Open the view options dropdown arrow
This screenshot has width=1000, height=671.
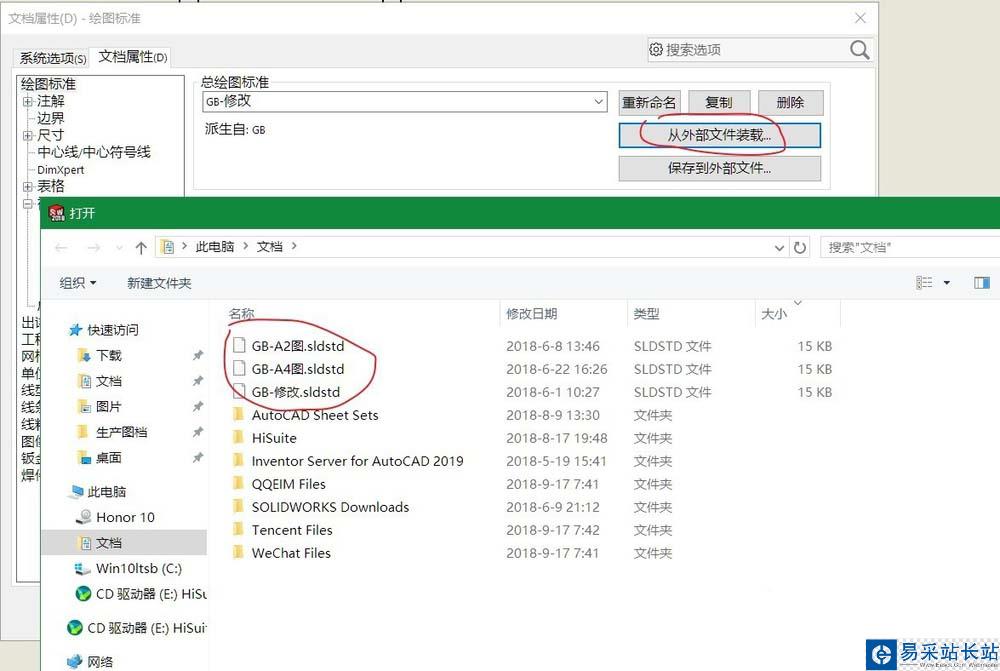(946, 283)
